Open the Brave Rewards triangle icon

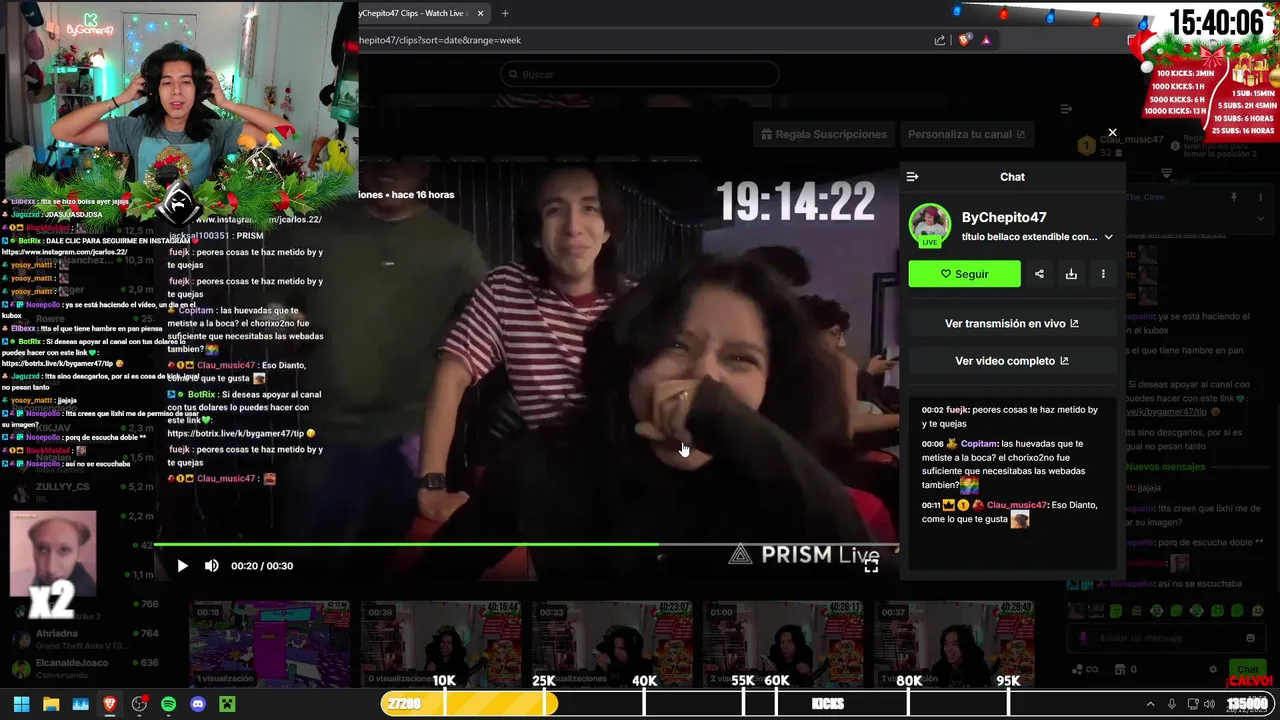(x=986, y=40)
